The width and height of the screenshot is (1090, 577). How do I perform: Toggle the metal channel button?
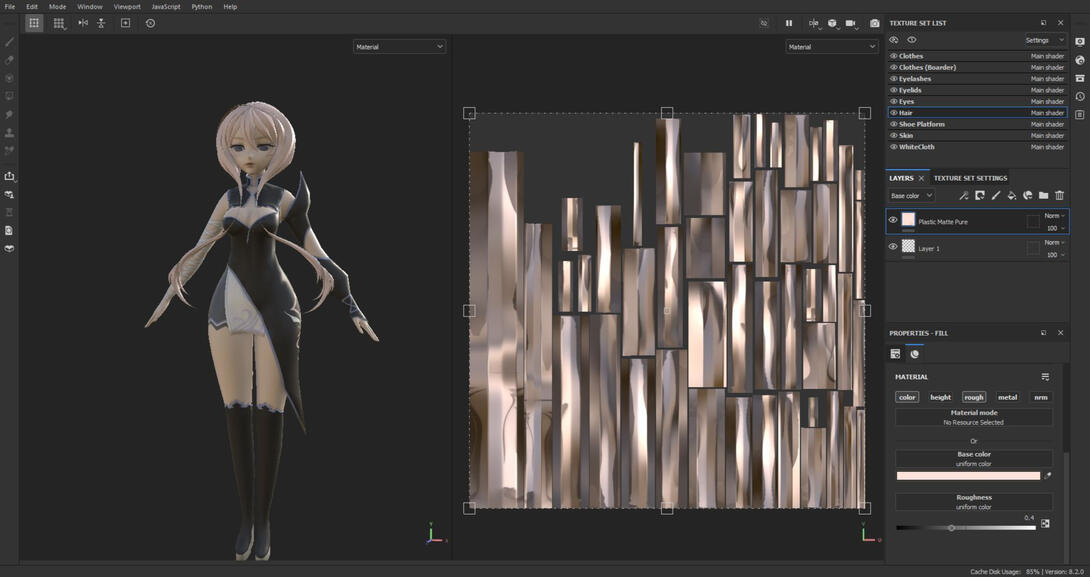pyautogui.click(x=1007, y=397)
